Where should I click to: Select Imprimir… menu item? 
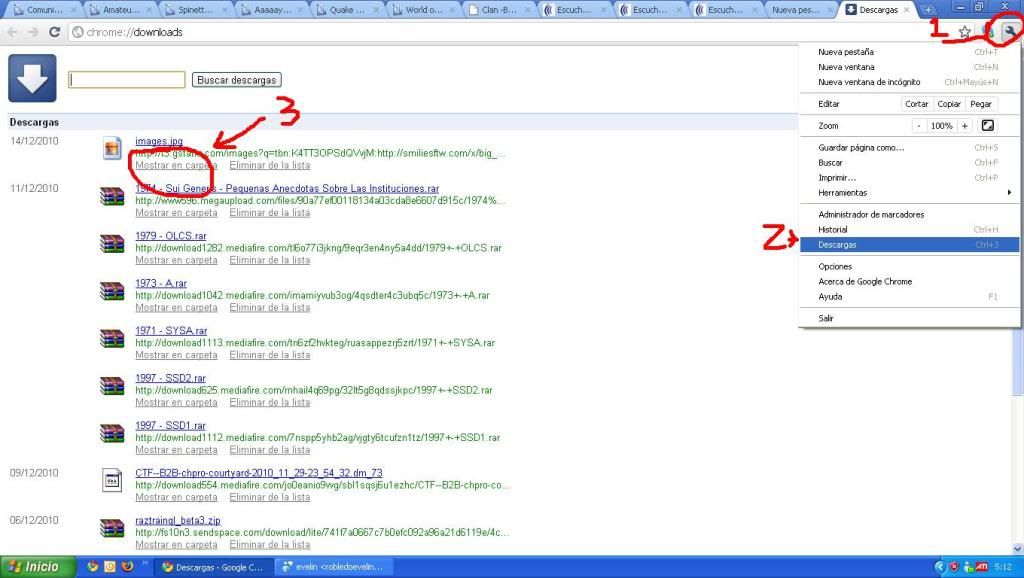coord(908,178)
